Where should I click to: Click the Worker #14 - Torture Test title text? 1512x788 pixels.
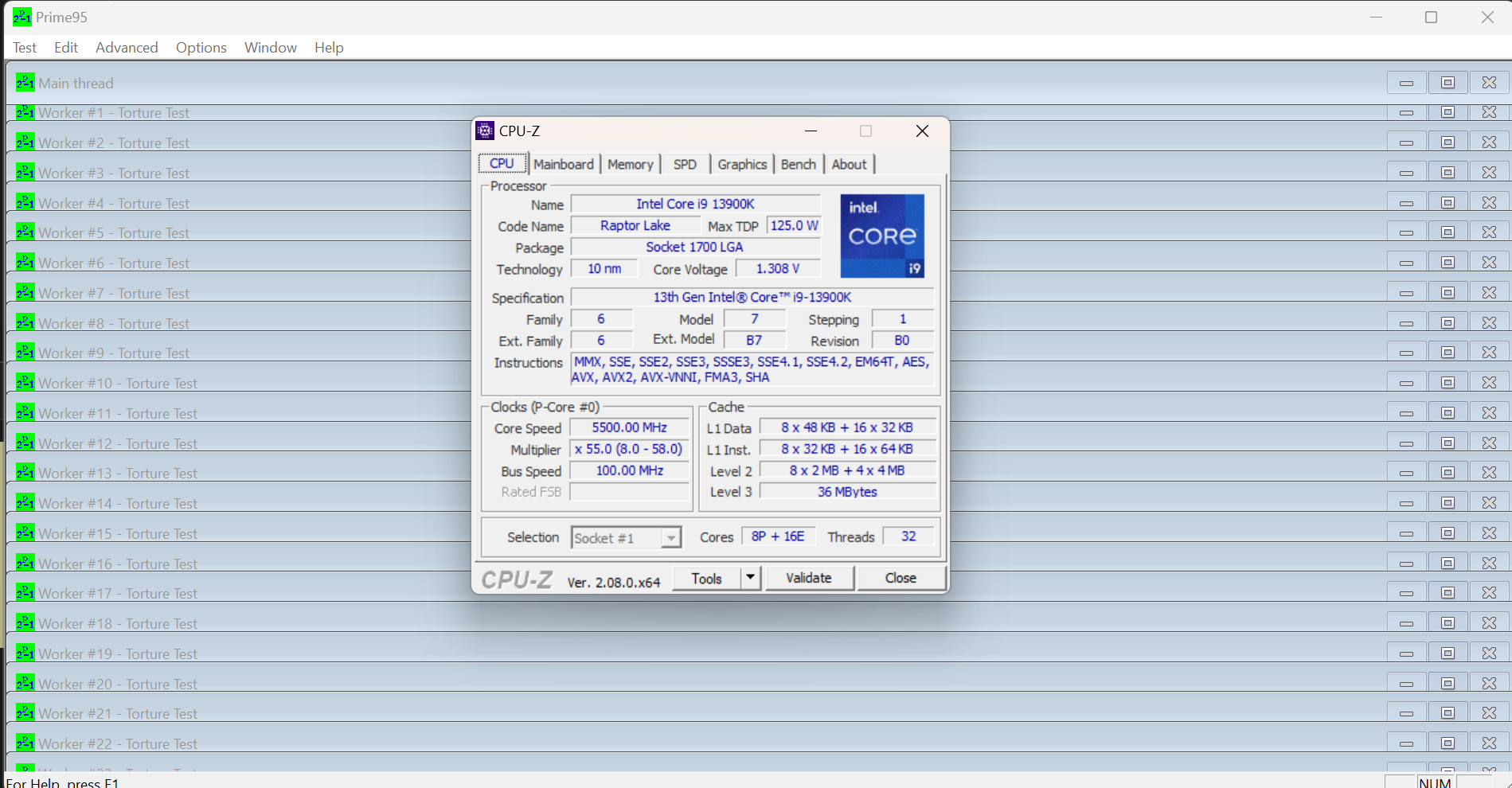click(118, 503)
